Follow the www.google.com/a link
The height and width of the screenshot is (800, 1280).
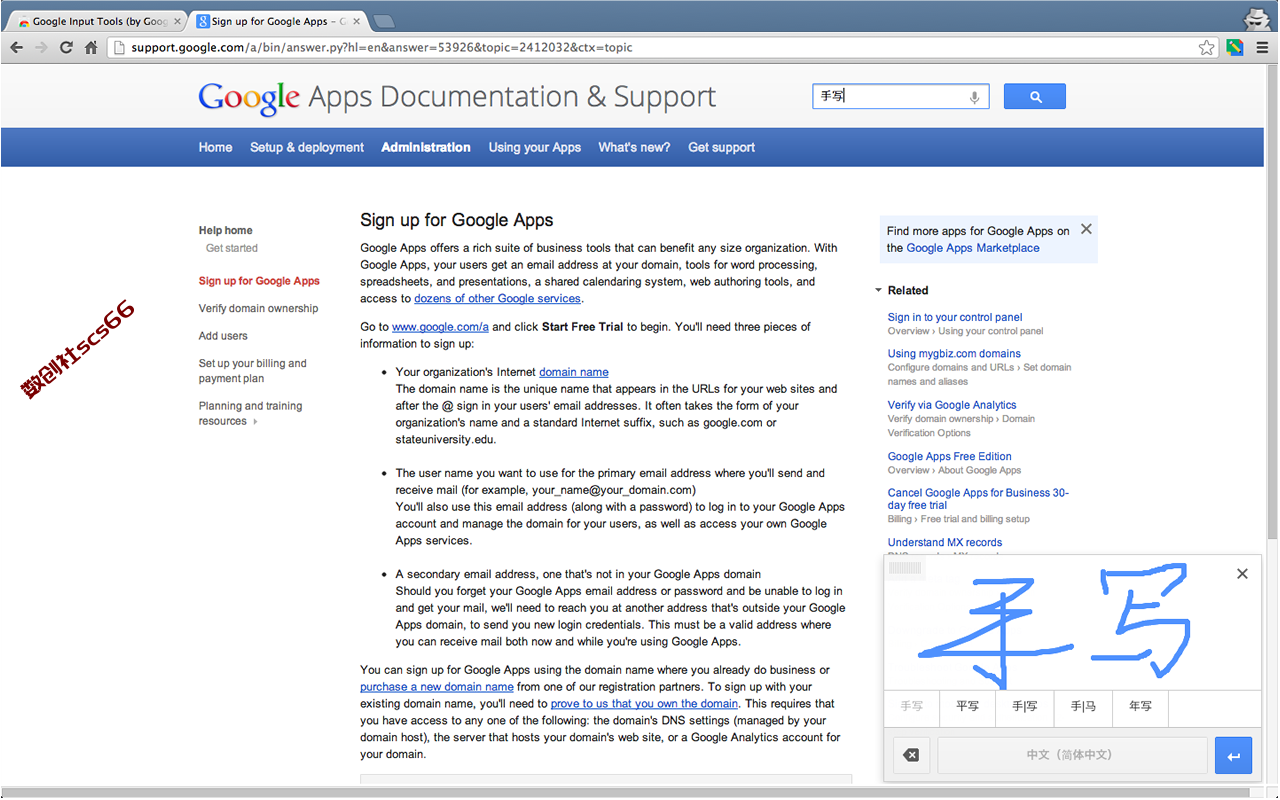click(x=440, y=327)
